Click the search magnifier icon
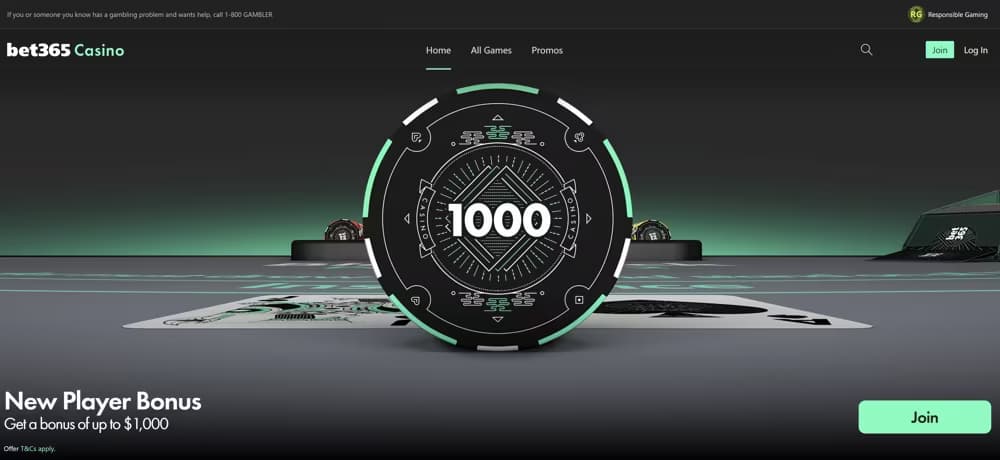This screenshot has width=1000, height=460. tap(866, 50)
